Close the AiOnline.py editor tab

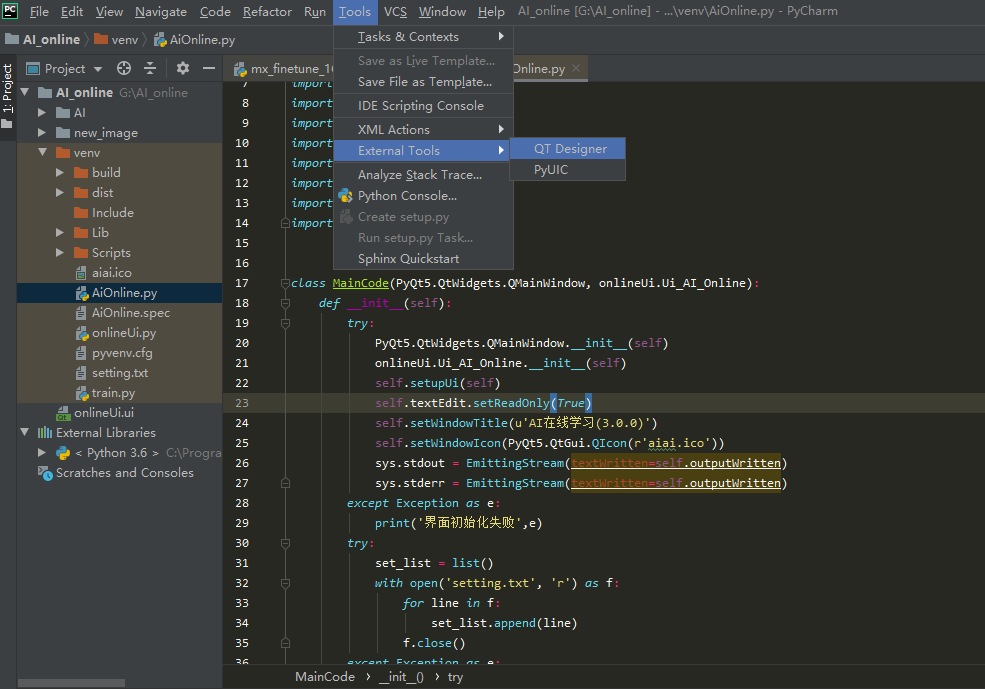click(x=576, y=68)
